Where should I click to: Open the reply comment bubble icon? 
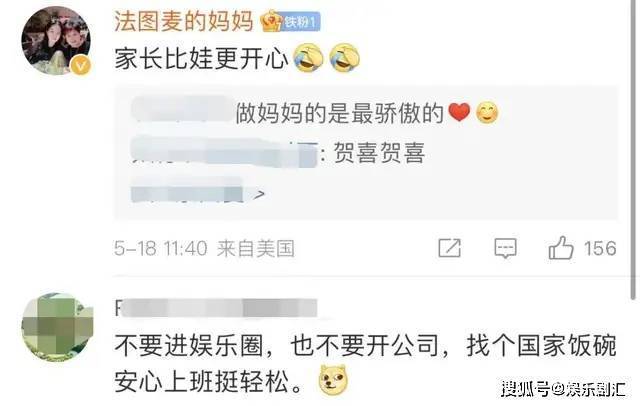pyautogui.click(x=505, y=248)
